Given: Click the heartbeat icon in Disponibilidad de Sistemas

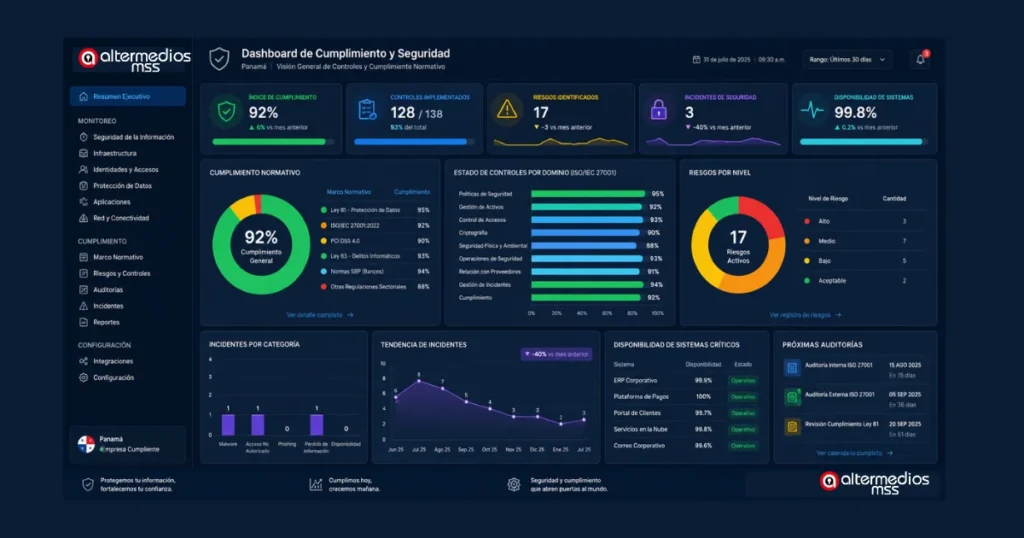Looking at the screenshot, I should (812, 110).
